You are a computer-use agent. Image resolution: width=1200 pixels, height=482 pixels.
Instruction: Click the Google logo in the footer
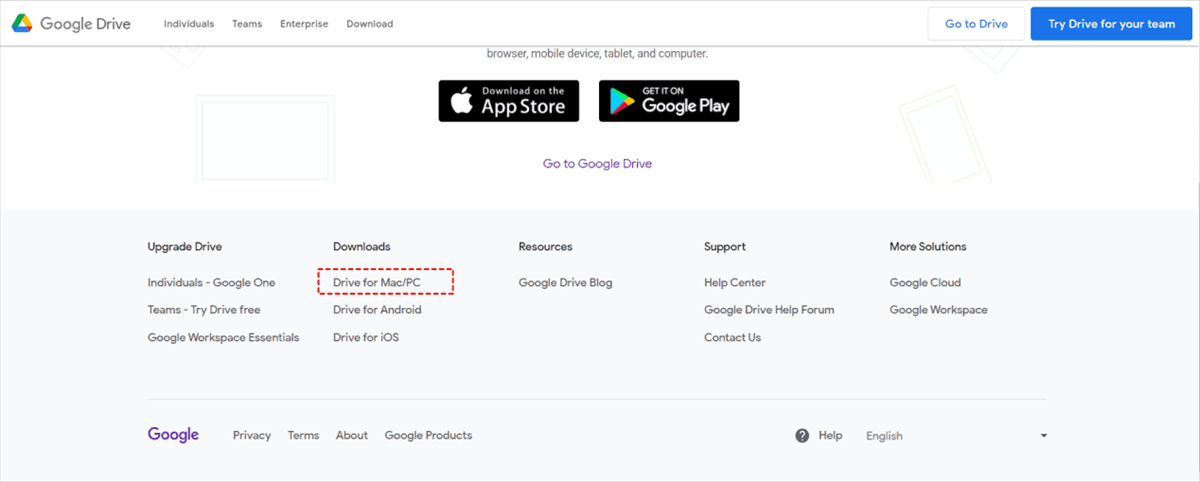(173, 435)
